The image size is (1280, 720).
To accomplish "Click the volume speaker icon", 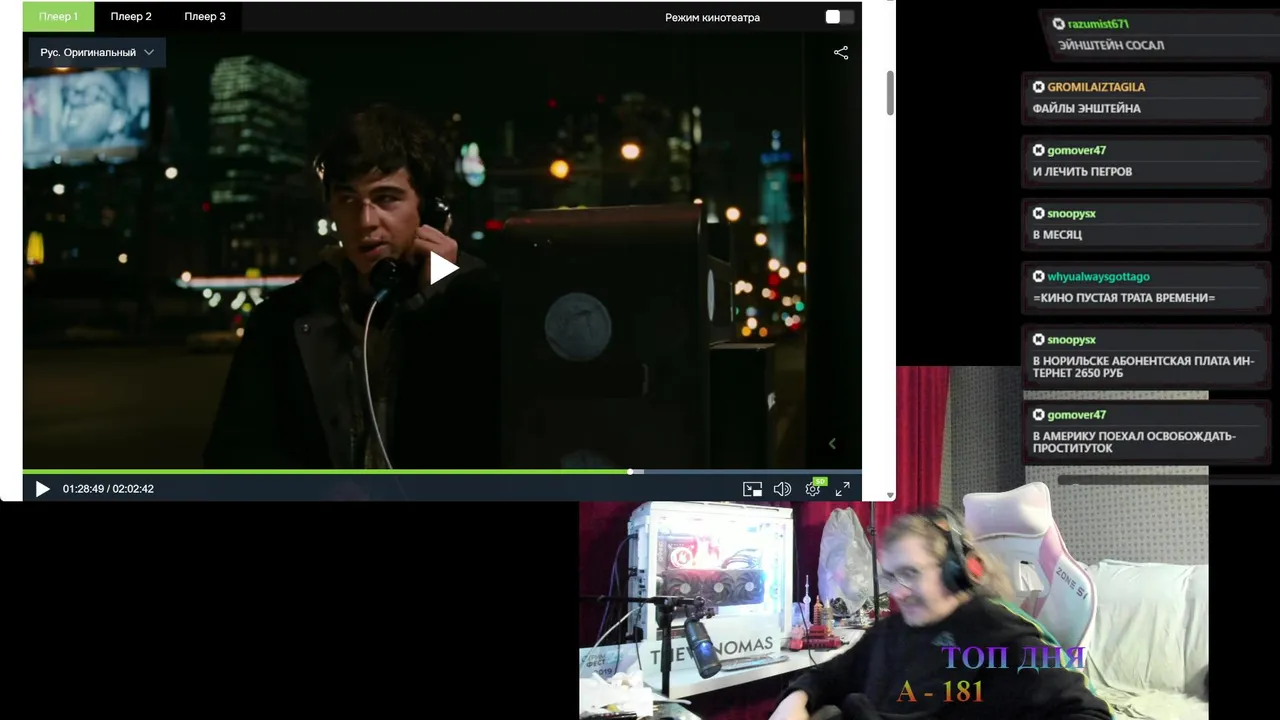I will [782, 489].
